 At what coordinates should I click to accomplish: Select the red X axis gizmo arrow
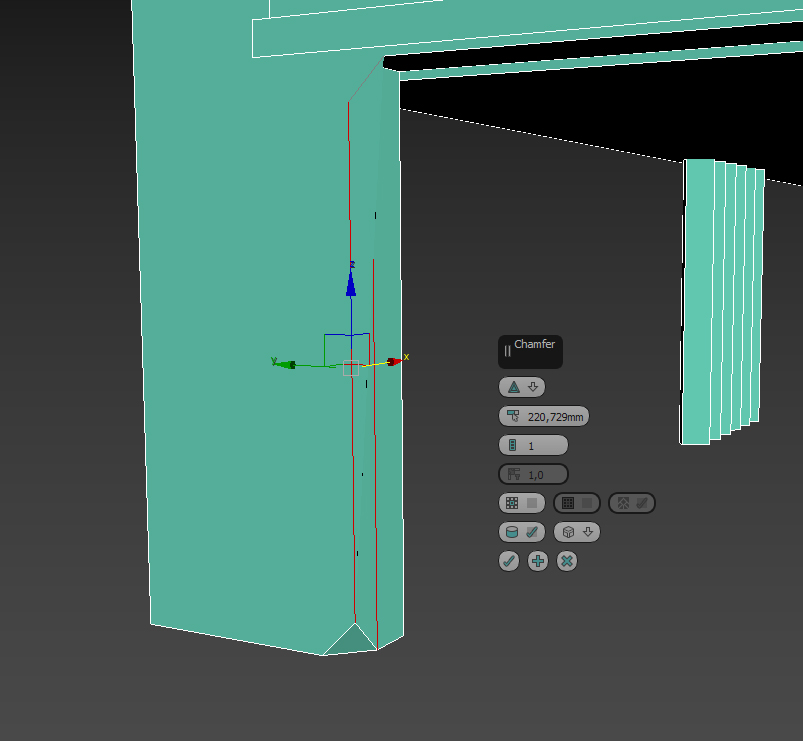click(393, 362)
